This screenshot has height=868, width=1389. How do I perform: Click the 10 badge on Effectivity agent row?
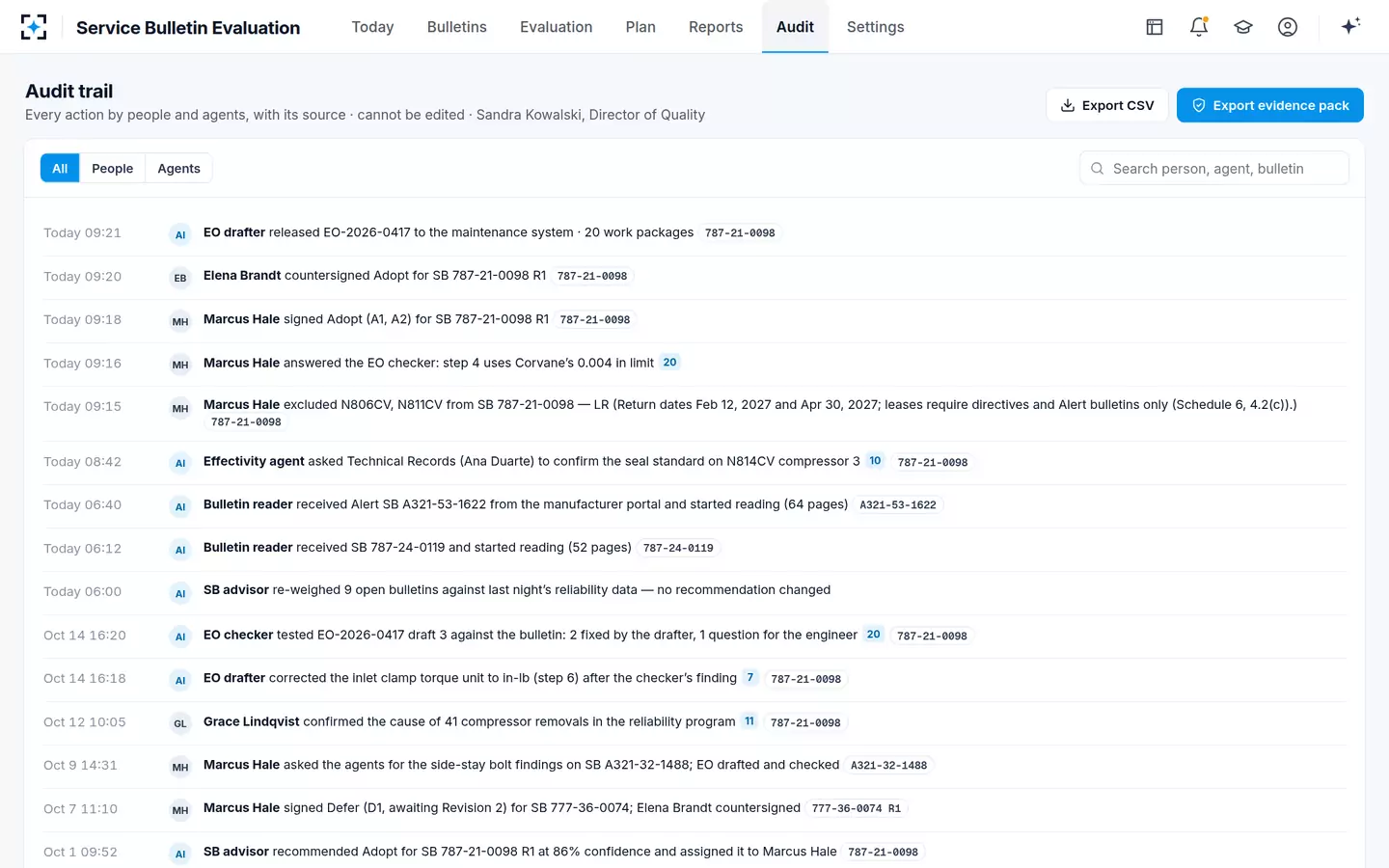click(x=875, y=461)
